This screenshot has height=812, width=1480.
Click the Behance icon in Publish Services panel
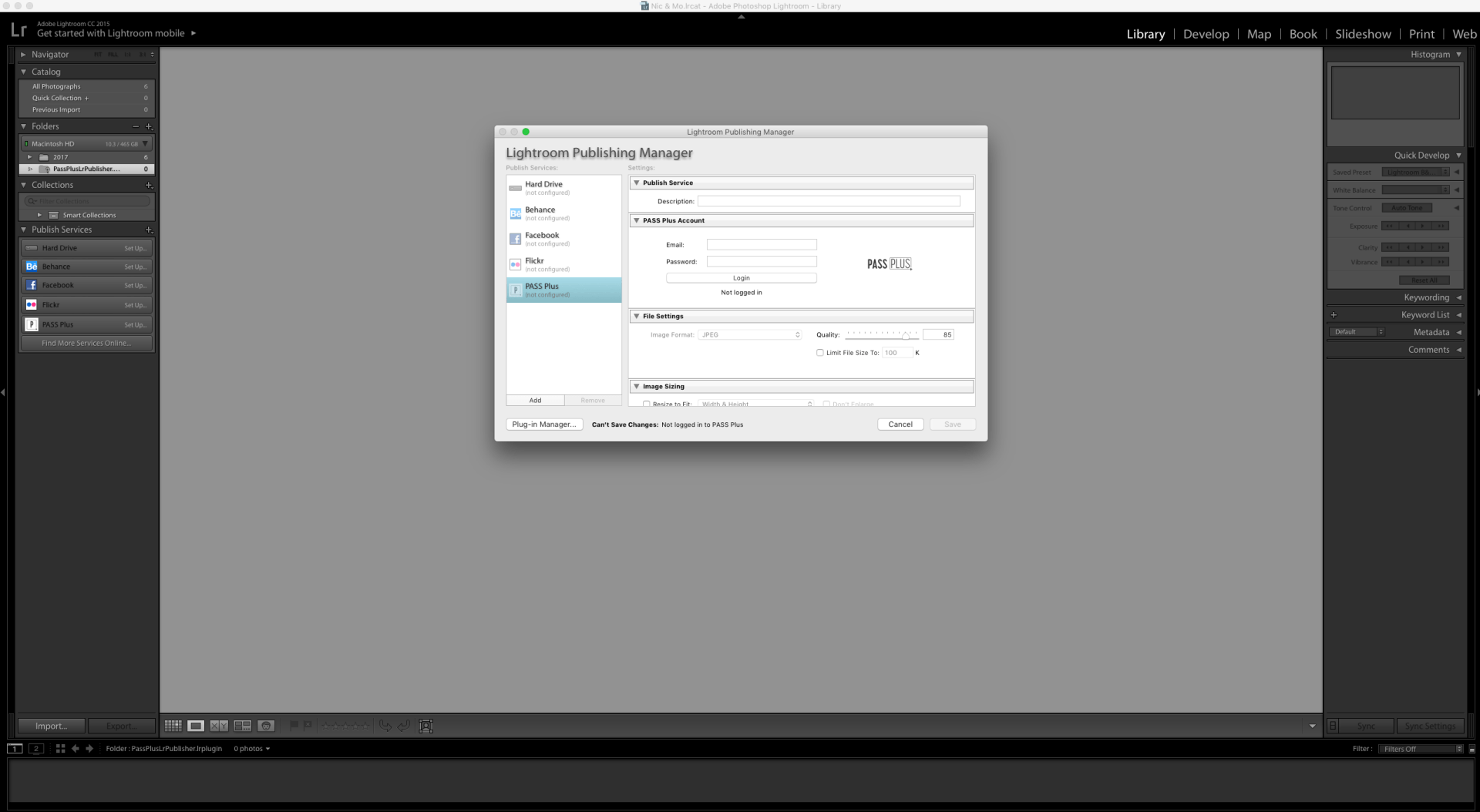tap(32, 267)
